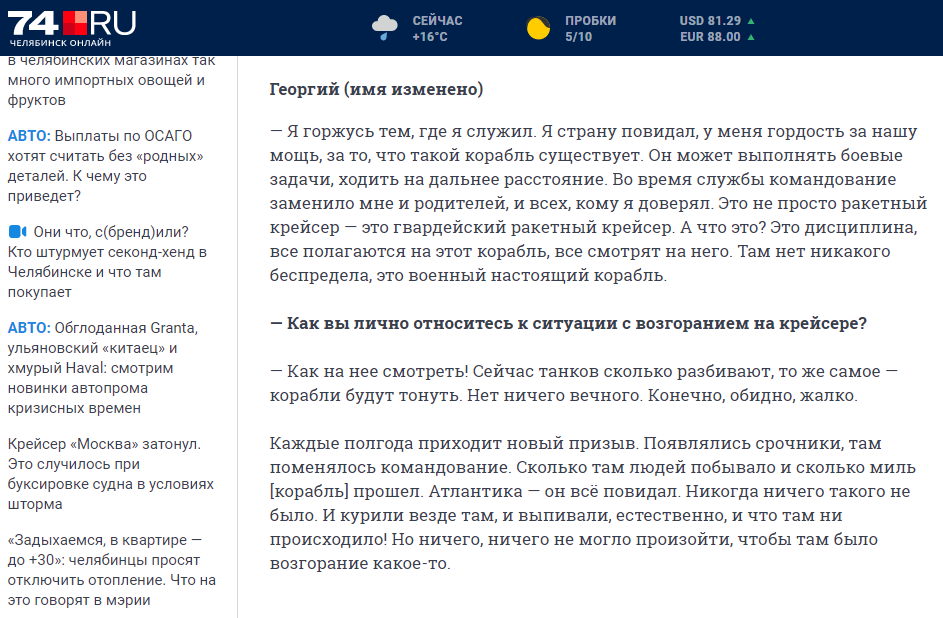Image resolution: width=943 pixels, height=618 pixels.
Task: Click the rainy cloud weather icon
Action: click(x=385, y=28)
